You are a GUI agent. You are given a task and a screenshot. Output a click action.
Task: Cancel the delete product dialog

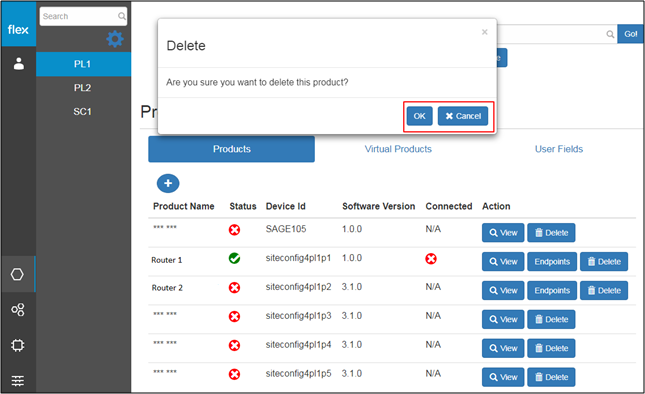tap(463, 116)
